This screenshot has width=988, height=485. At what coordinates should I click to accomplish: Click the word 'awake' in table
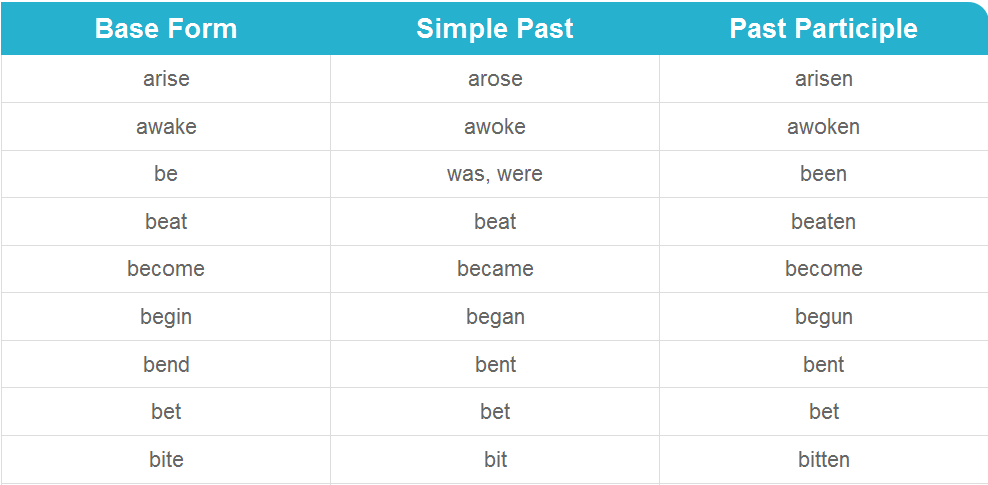[166, 127]
